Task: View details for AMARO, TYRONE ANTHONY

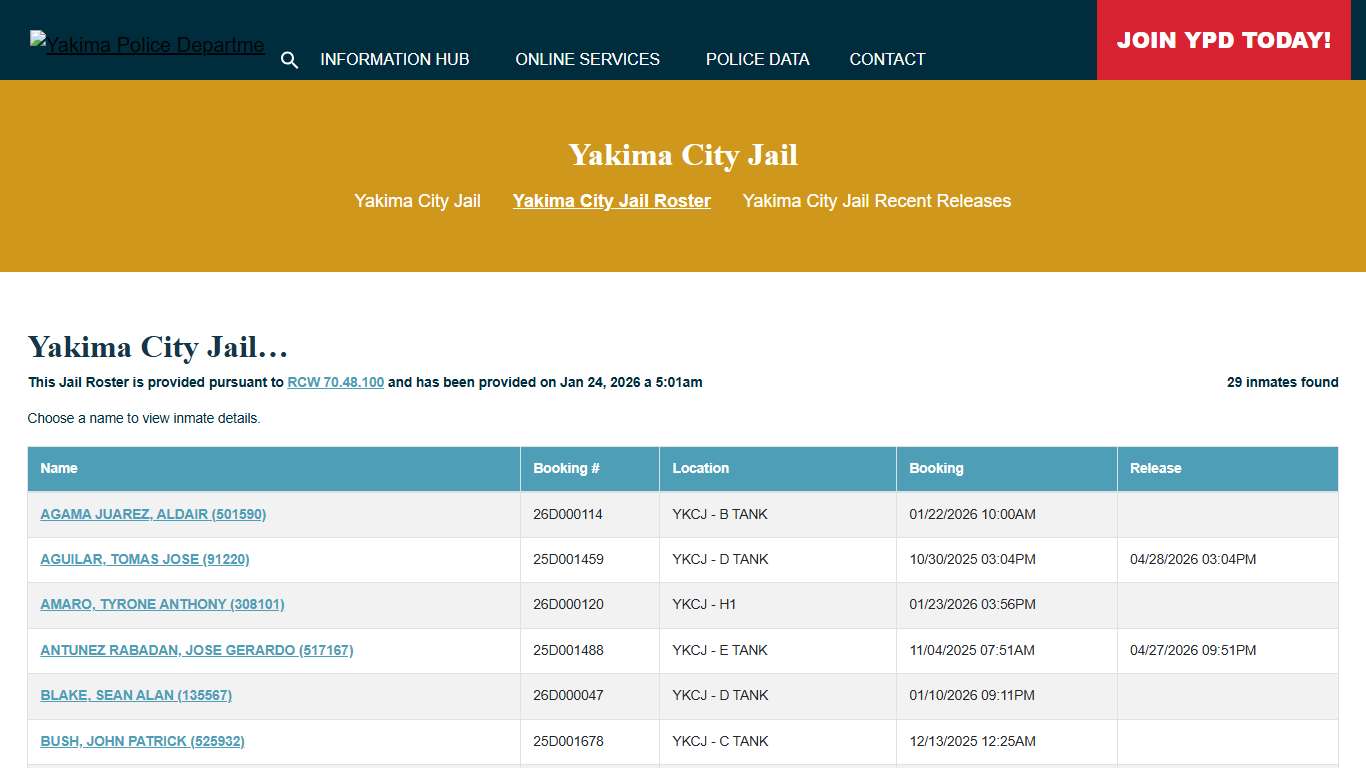Action: [162, 604]
